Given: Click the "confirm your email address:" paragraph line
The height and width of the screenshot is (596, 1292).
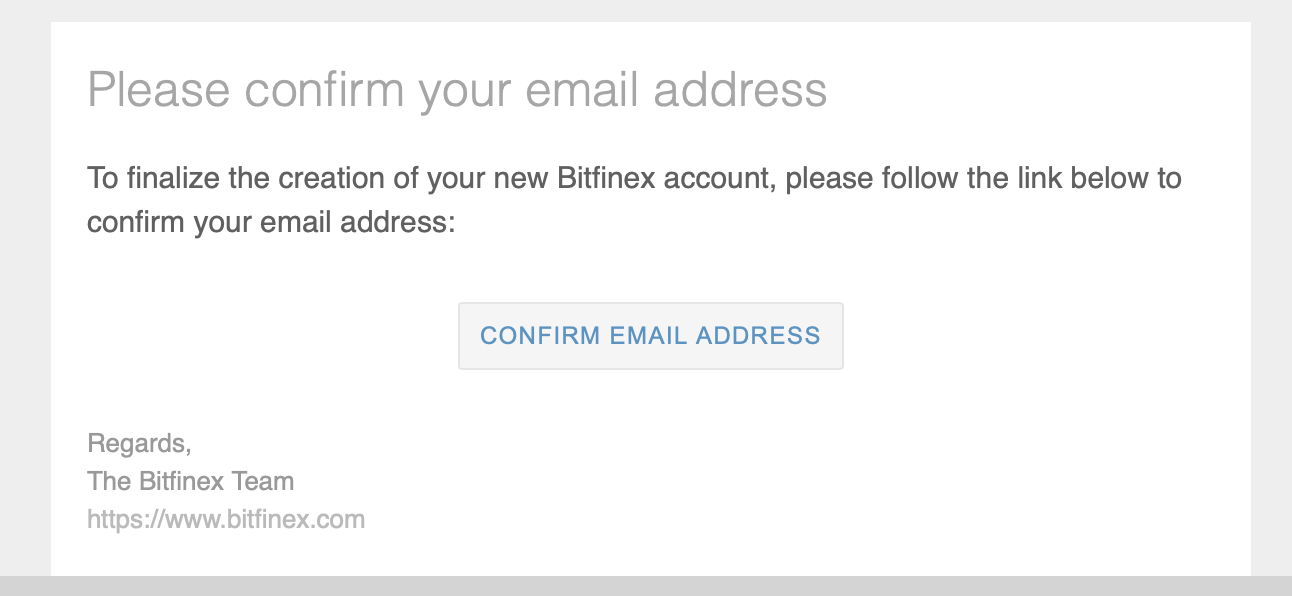Looking at the screenshot, I should (x=271, y=222).
